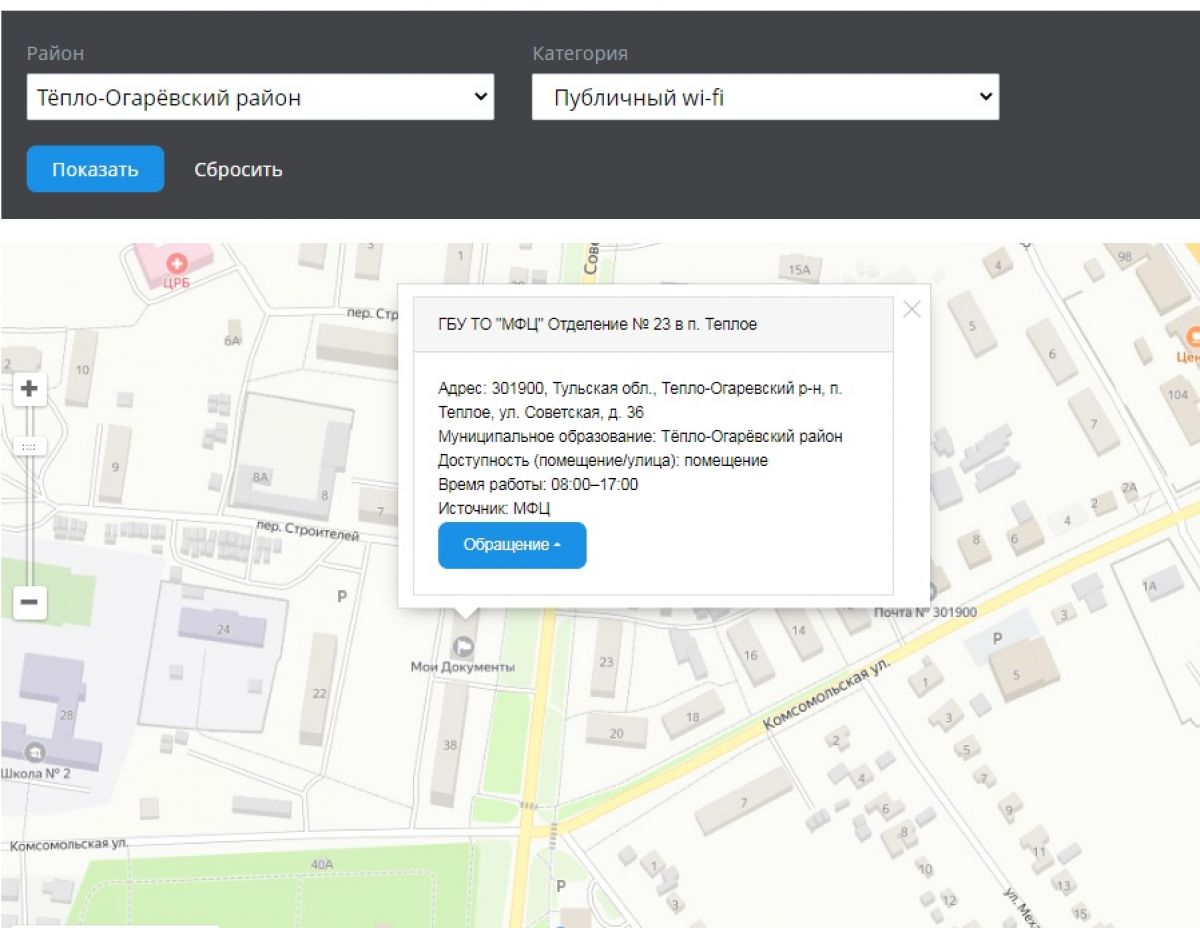The image size is (1200, 928).
Task: Click building number 98 on map
Action: [x=1125, y=257]
